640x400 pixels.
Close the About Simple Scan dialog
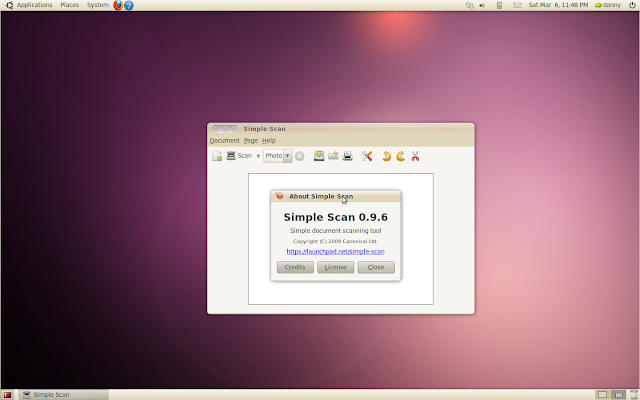click(x=376, y=267)
